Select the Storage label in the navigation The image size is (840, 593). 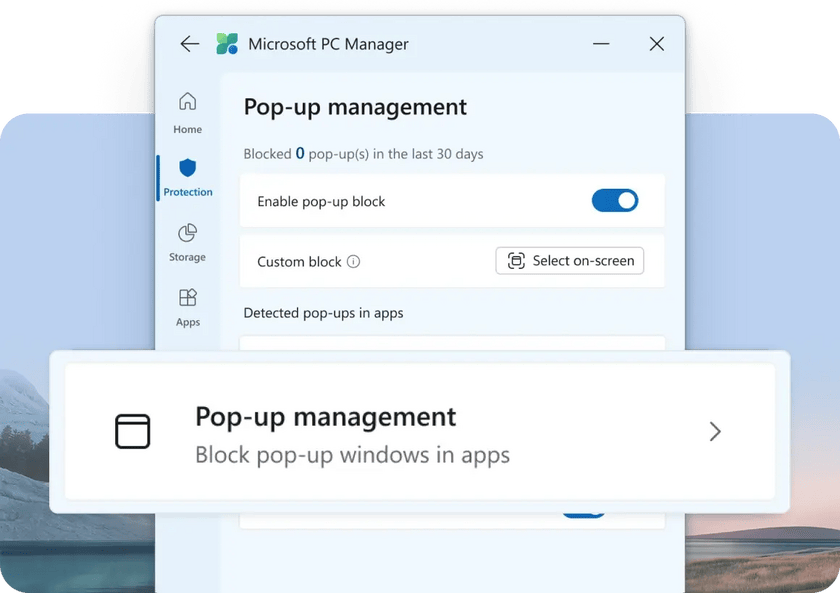click(x=187, y=256)
